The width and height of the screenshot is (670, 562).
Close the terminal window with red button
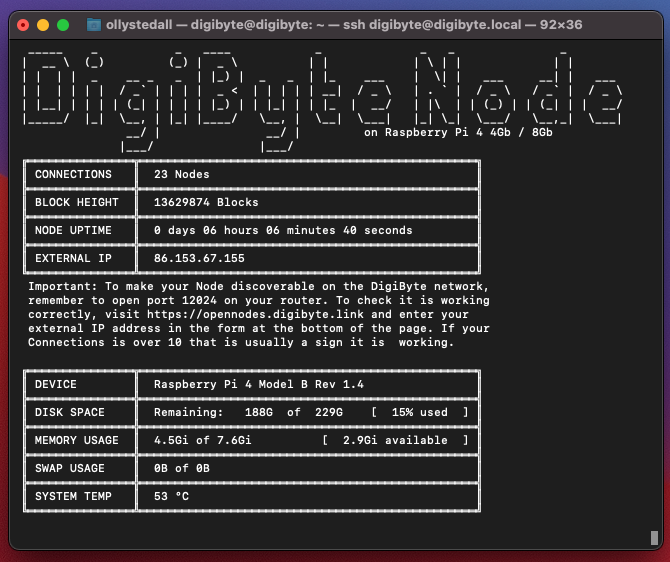point(23,25)
